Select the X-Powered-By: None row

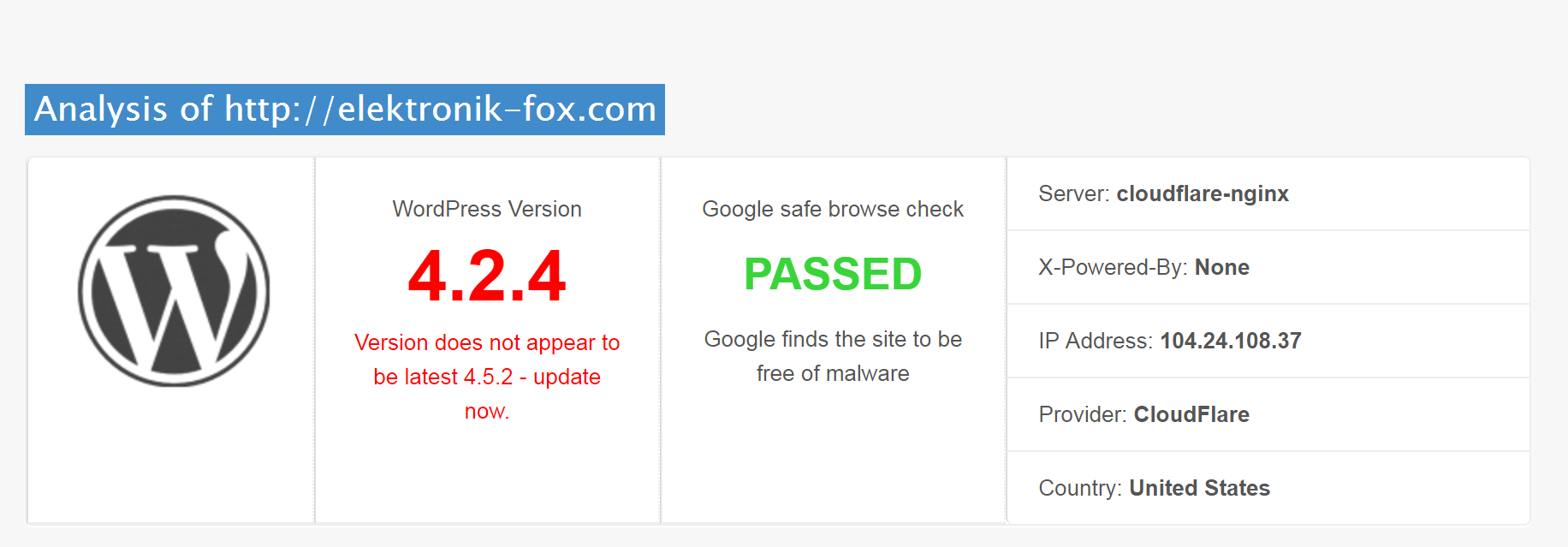pos(1268,267)
